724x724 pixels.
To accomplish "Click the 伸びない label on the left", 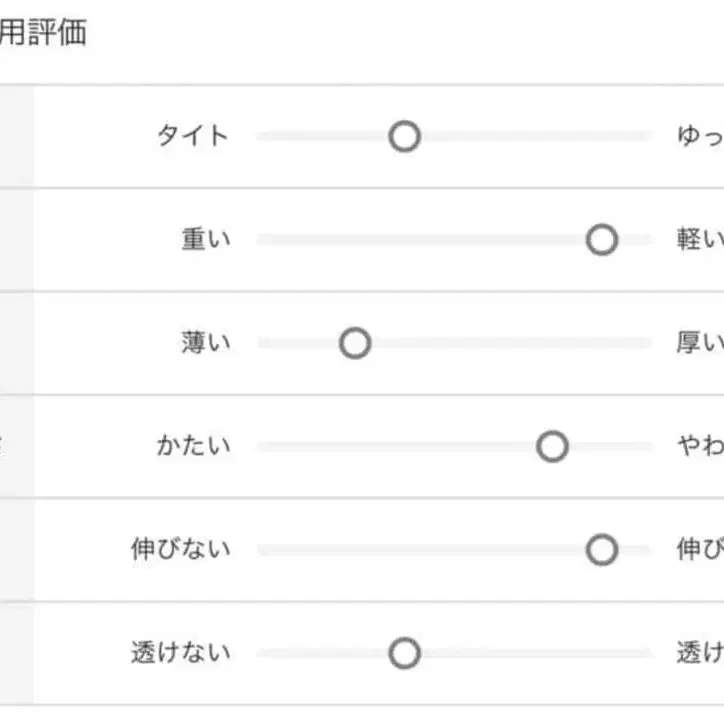I will coord(180,550).
